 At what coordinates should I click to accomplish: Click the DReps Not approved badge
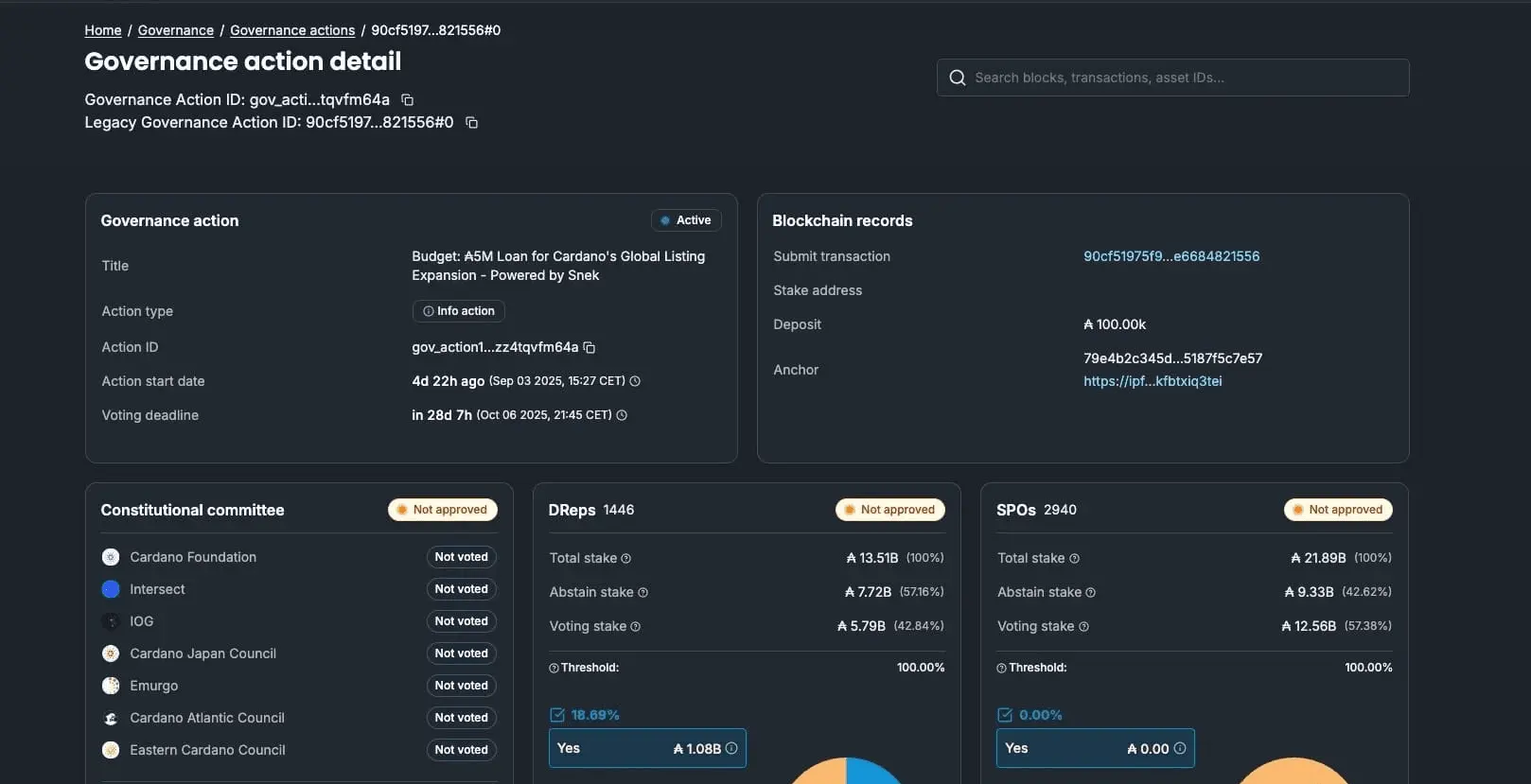[x=889, y=510]
